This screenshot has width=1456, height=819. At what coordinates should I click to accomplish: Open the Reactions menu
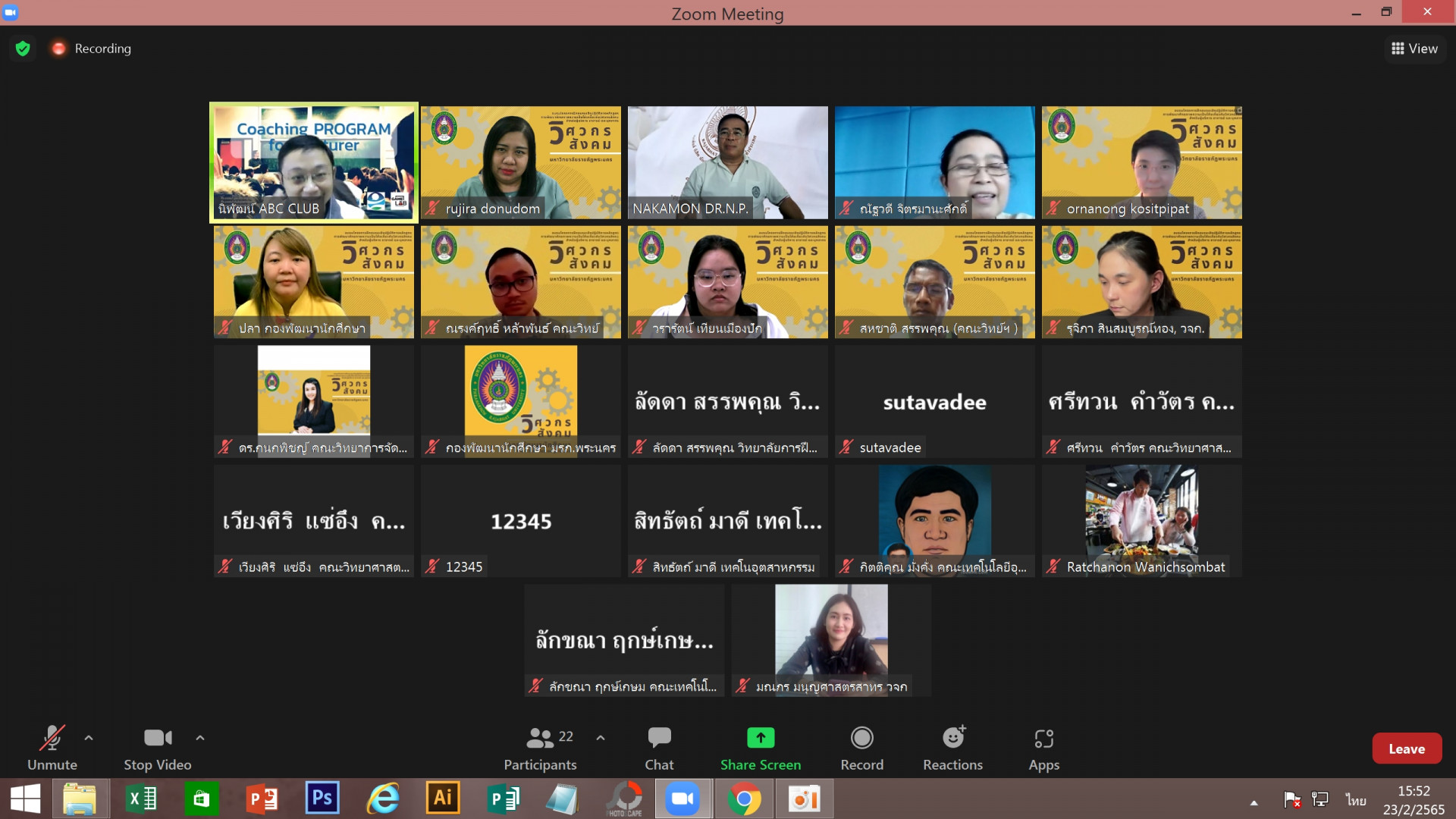tap(953, 748)
